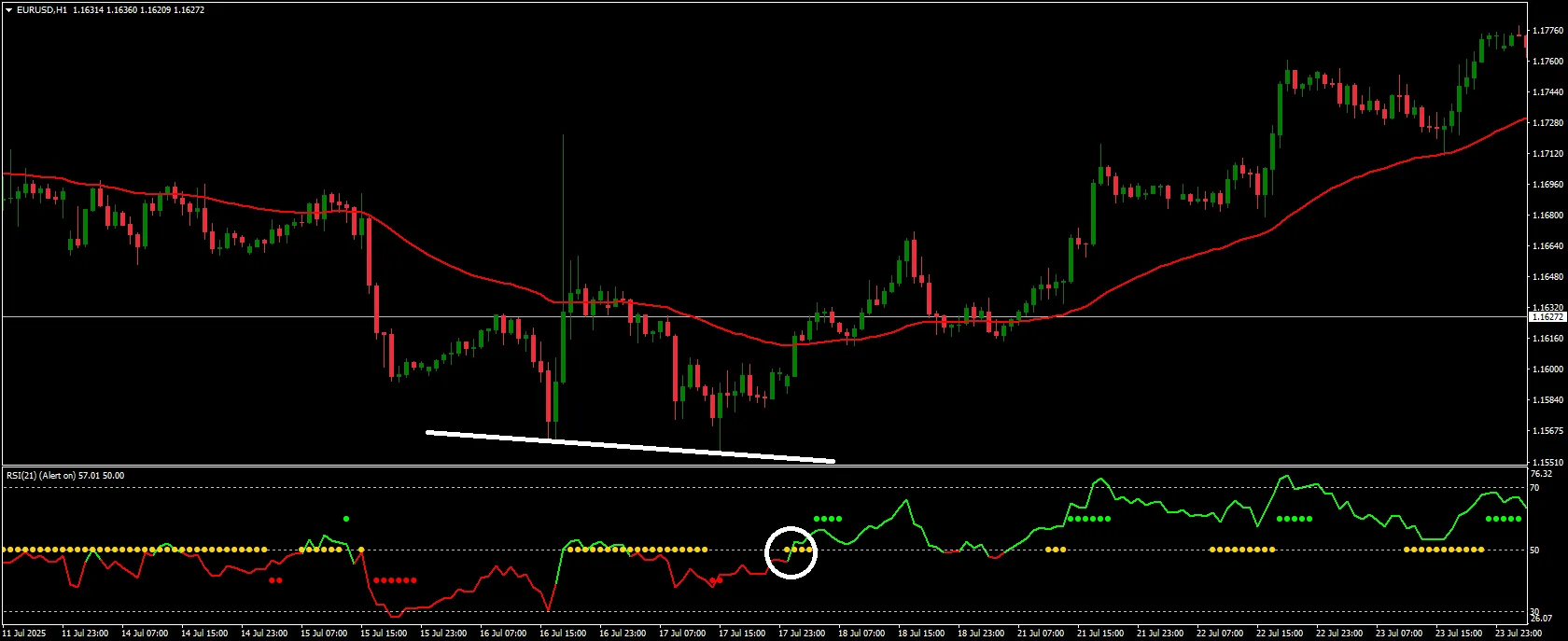Click the single green dot above the RSI near 15 Jul 07:00
Image resolution: width=1568 pixels, height=641 pixels.
pyautogui.click(x=346, y=518)
